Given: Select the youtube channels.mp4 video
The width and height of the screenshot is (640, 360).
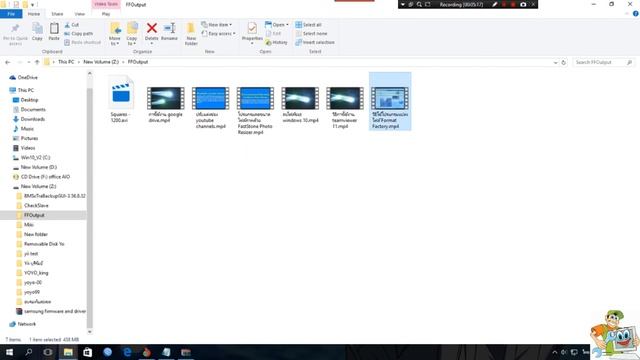Looking at the screenshot, I should (x=210, y=107).
